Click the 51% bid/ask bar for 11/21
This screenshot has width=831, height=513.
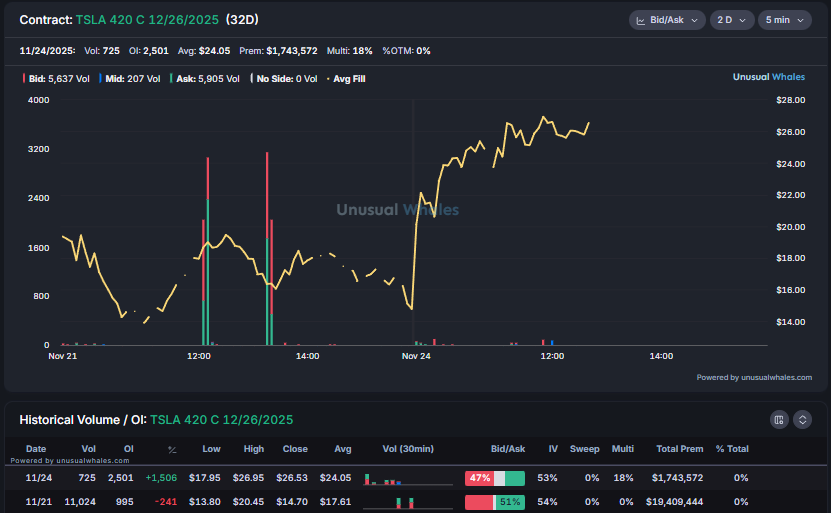(x=495, y=502)
